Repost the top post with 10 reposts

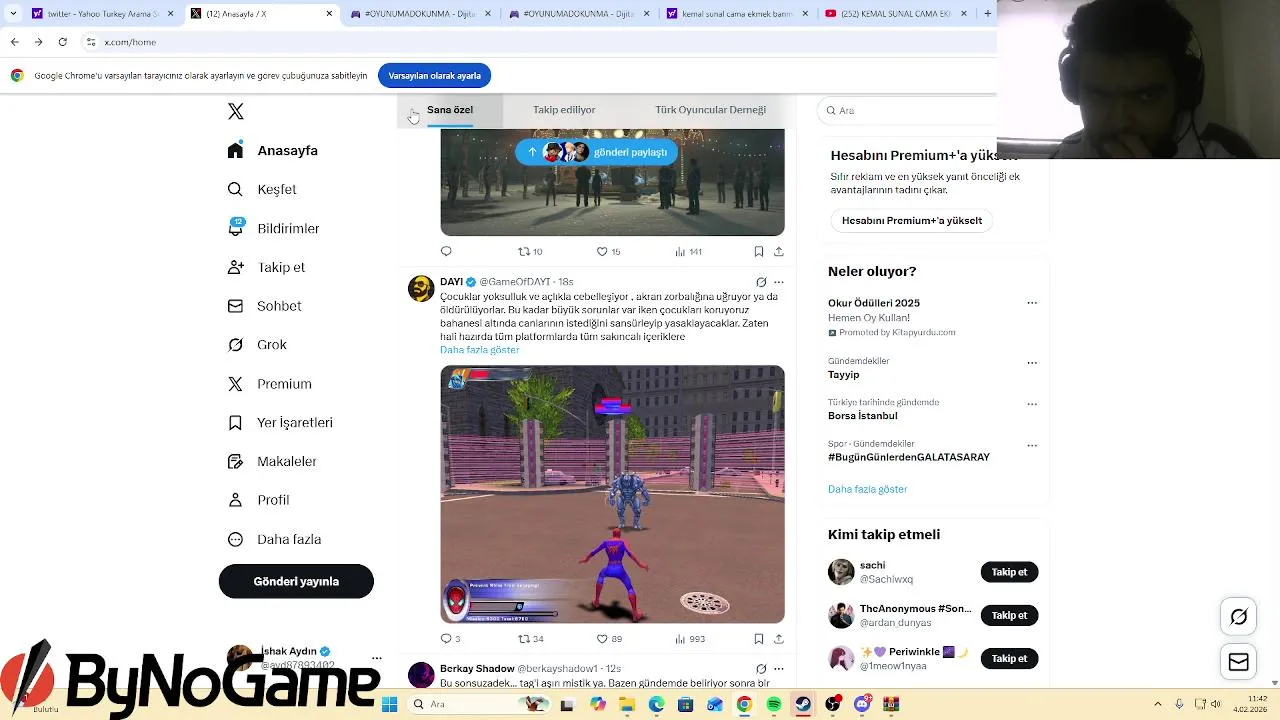click(530, 251)
